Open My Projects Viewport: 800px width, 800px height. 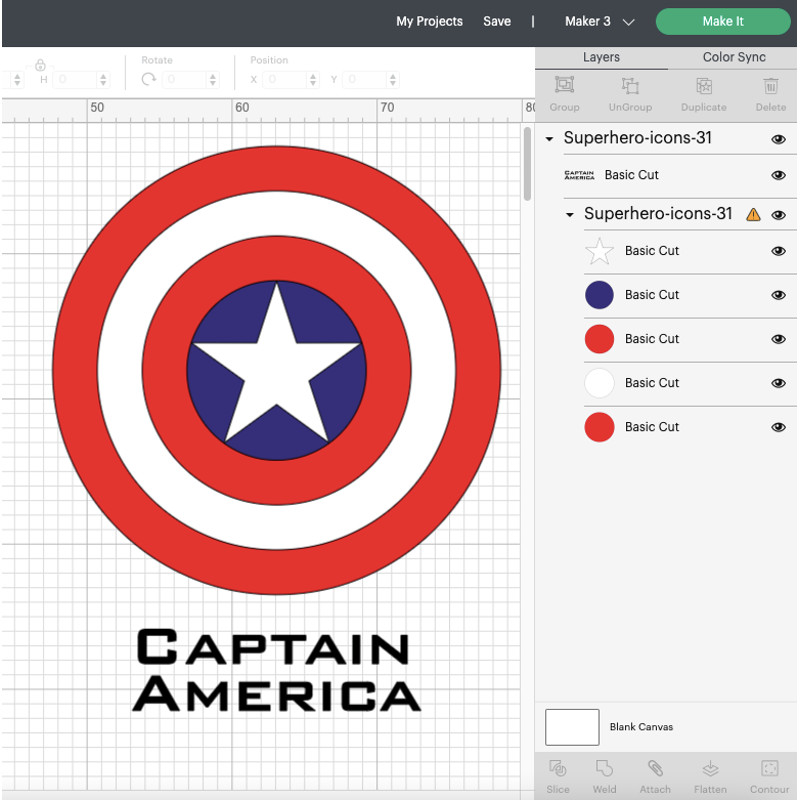[429, 21]
